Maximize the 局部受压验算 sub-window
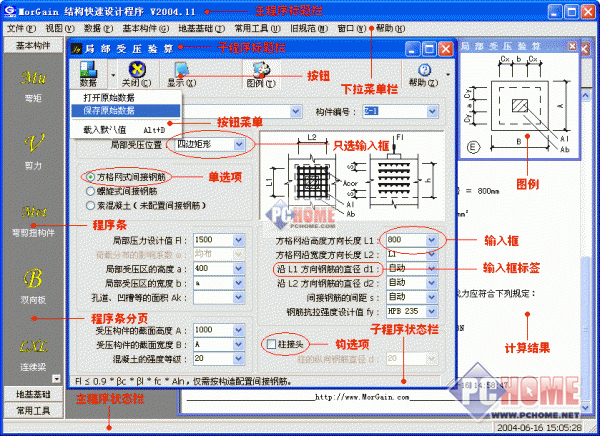This screenshot has height=436, width=600. point(429,49)
